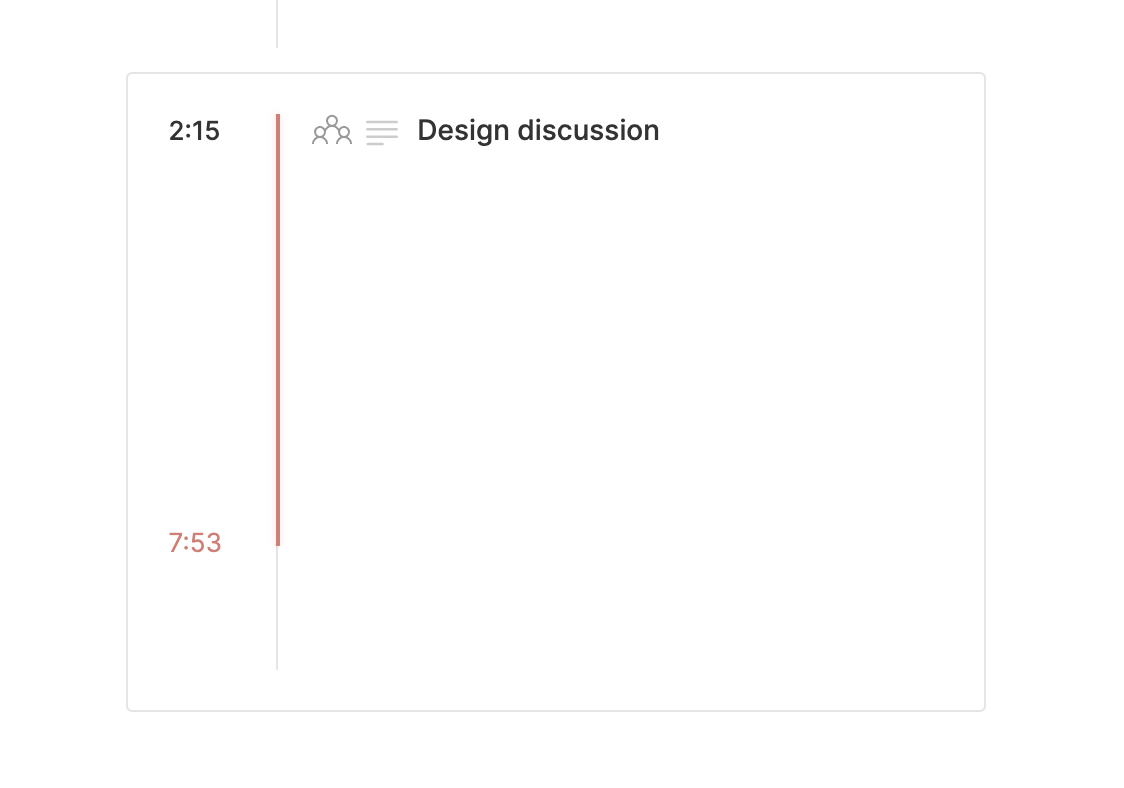The width and height of the screenshot is (1124, 788).
Task: Click the head of the center attendee figure
Action: pos(332,121)
